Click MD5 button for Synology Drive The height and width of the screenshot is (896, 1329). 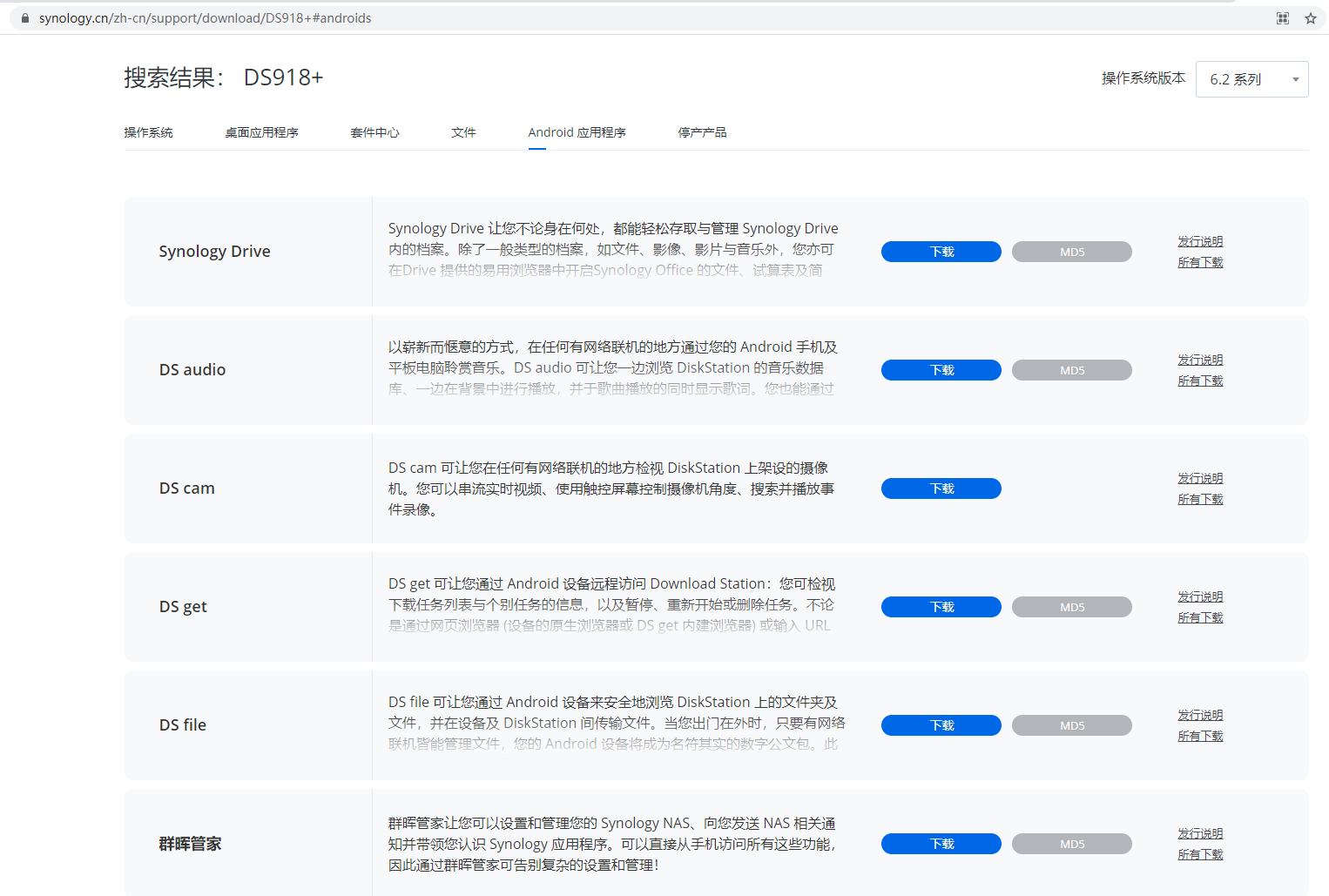point(1072,252)
